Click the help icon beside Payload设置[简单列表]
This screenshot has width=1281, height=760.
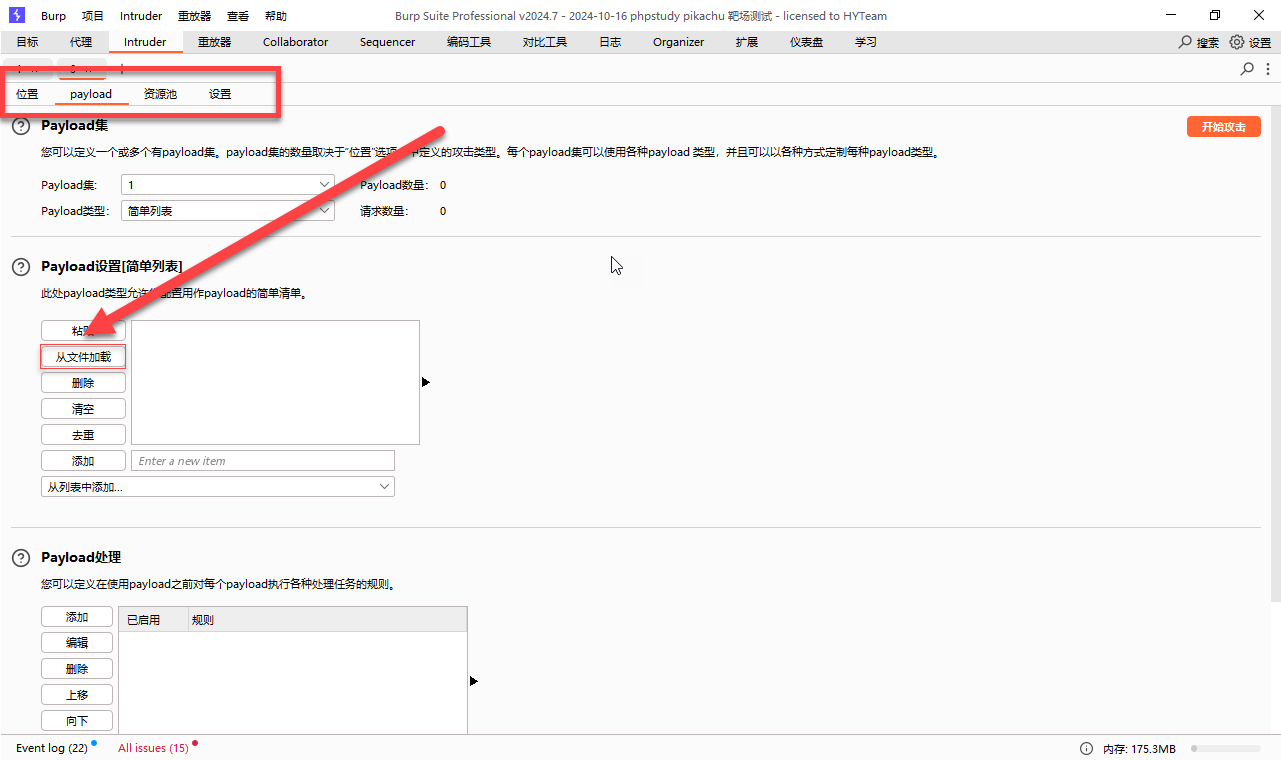click(x=20, y=267)
